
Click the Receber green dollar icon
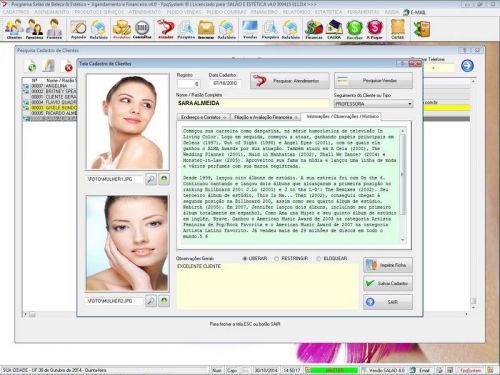pyautogui.click(x=354, y=29)
